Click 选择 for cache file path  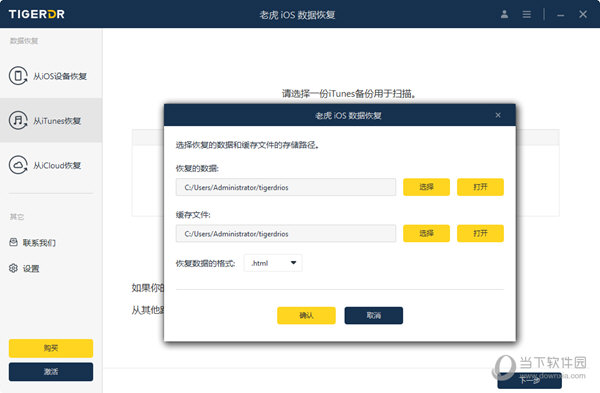(x=426, y=233)
